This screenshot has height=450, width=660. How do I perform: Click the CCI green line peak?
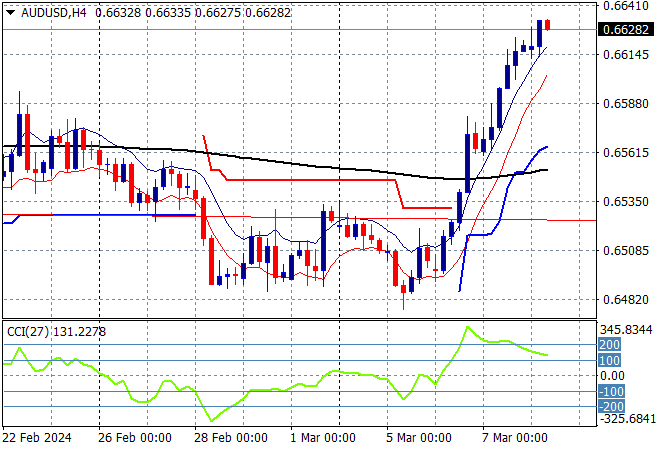click(465, 327)
